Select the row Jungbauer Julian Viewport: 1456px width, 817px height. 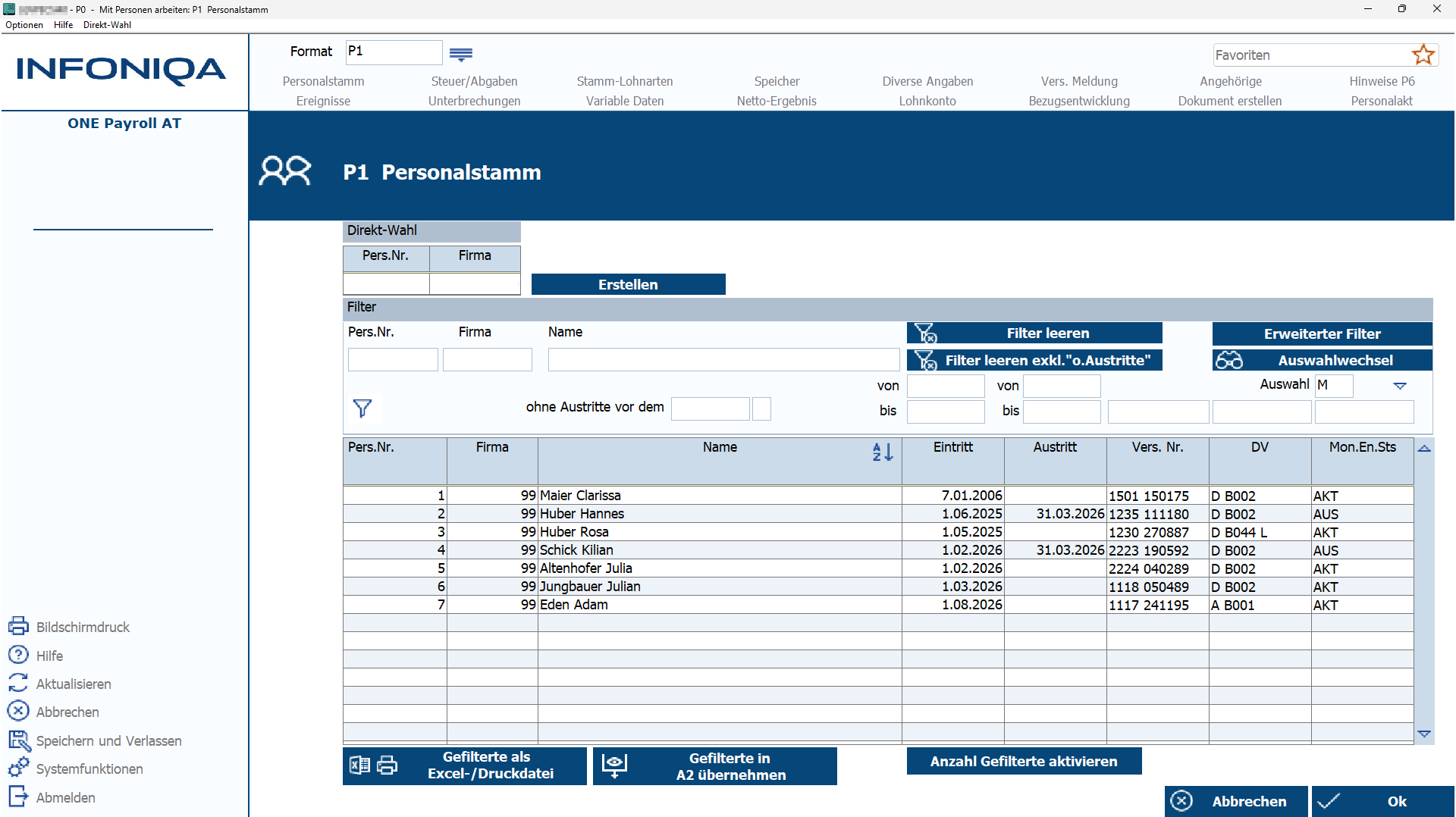click(x=878, y=587)
